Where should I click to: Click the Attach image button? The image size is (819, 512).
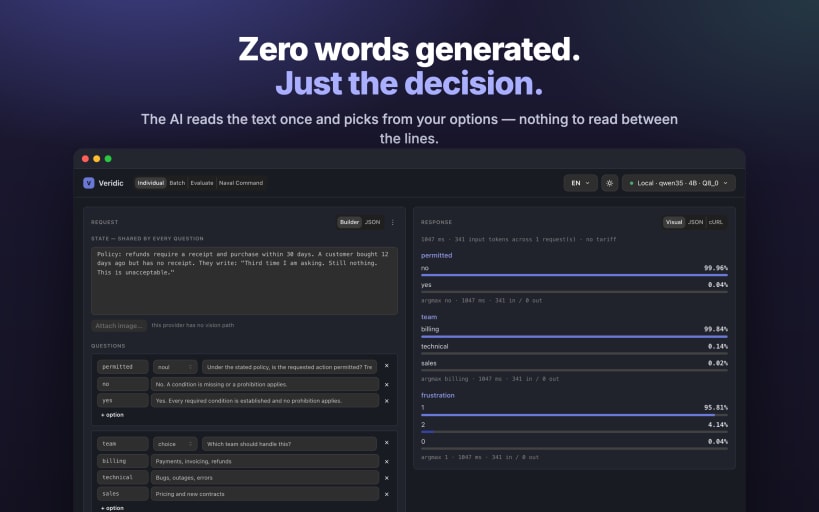119,325
